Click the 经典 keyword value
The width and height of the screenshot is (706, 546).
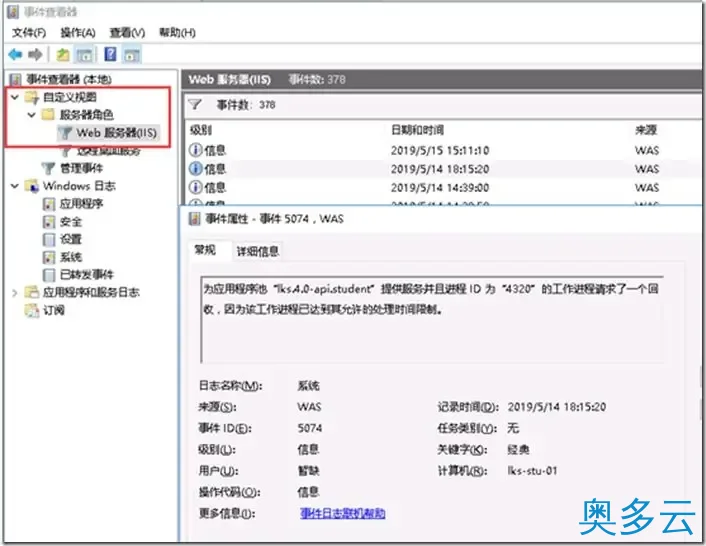point(518,449)
